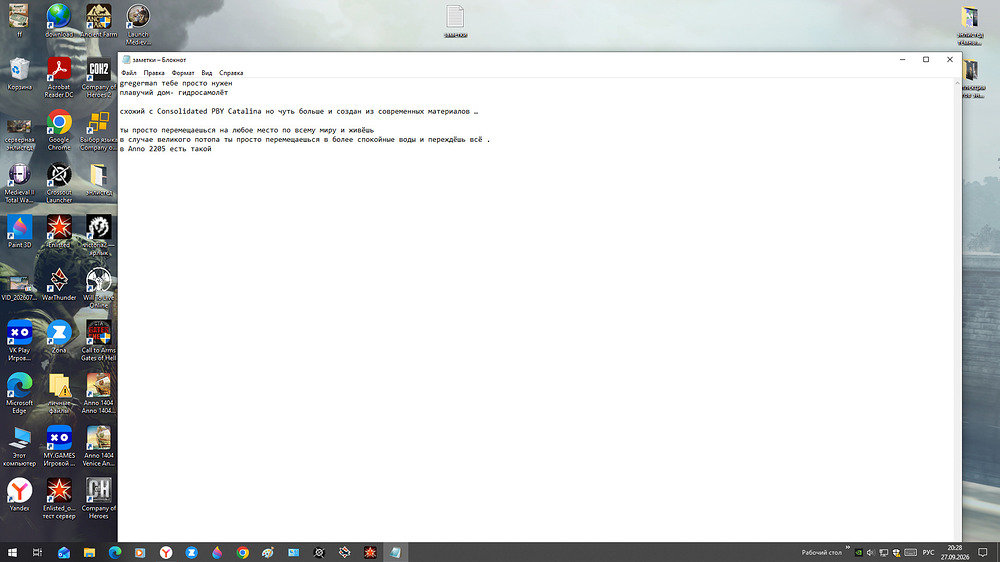Select Paint 3D desktop shortcut
The height and width of the screenshot is (562, 1000).
(x=19, y=232)
